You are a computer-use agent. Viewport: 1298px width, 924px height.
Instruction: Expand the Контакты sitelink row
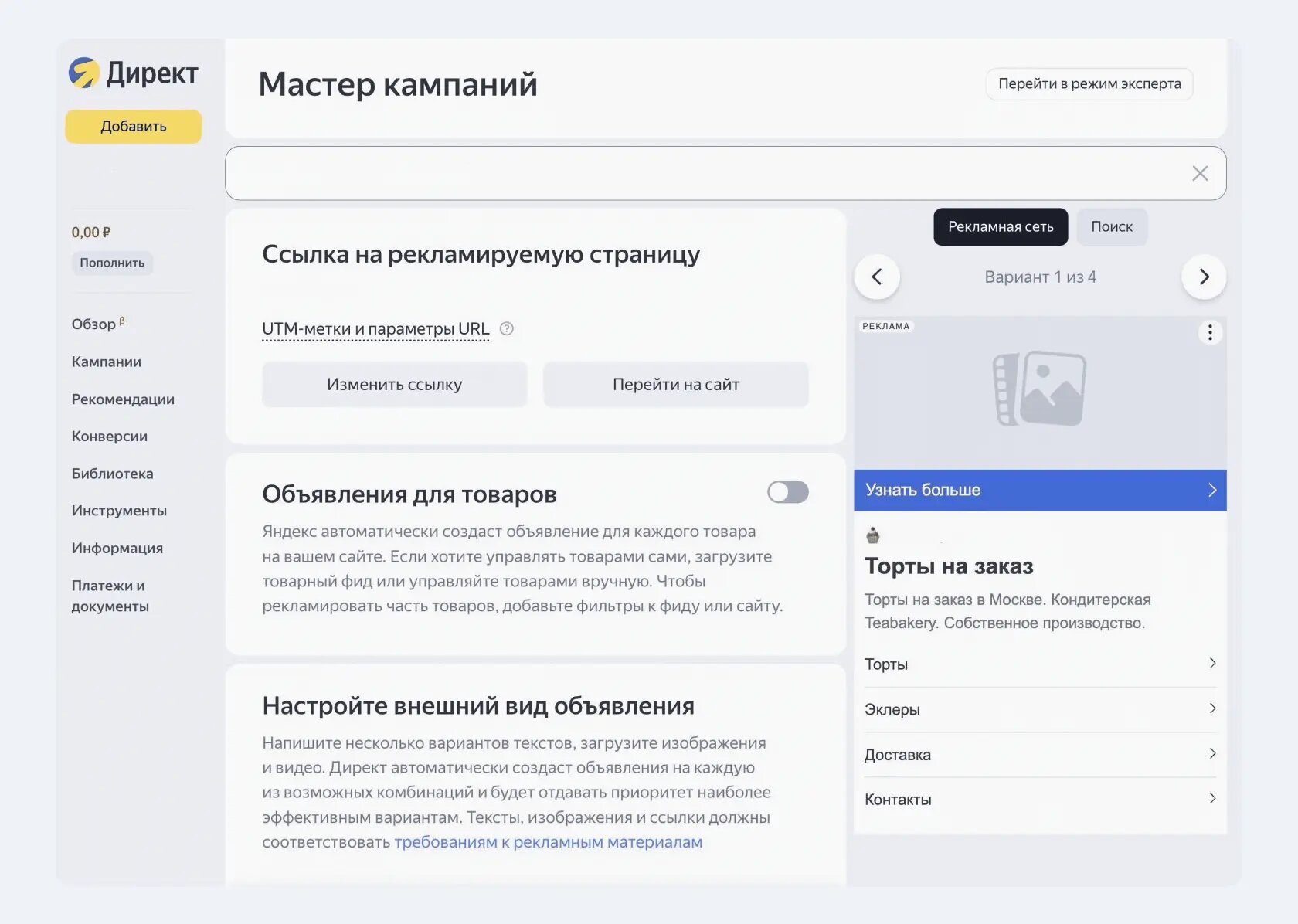pyautogui.click(x=1040, y=800)
